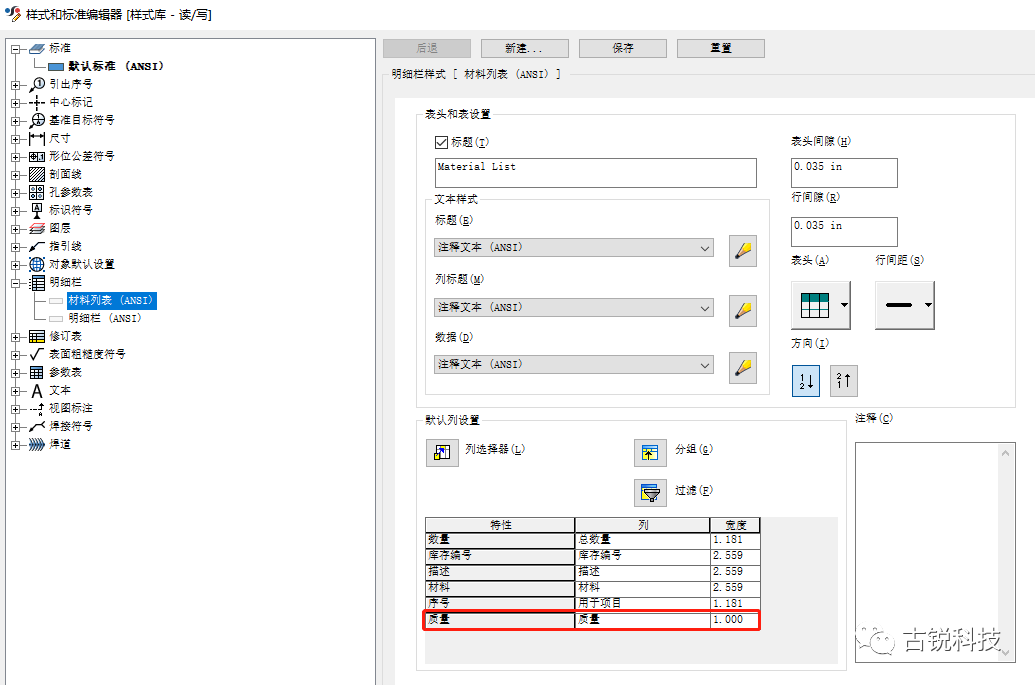Click the 重置 button
The height and width of the screenshot is (685, 1035).
coord(721,48)
